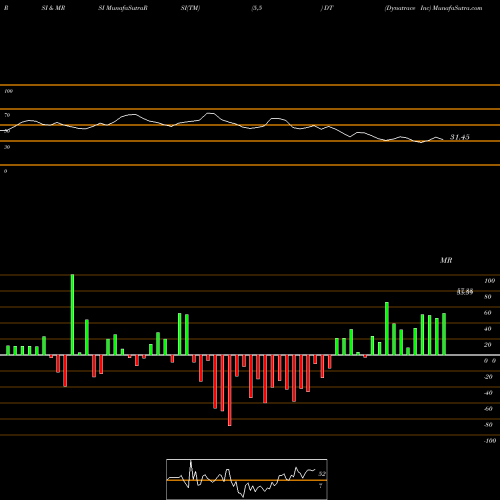Click the RSI axis label 30
The image size is (500, 500).
click(7, 147)
